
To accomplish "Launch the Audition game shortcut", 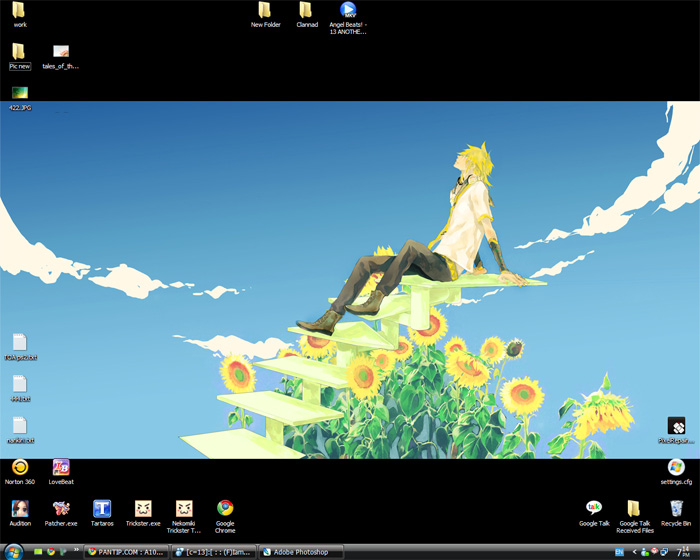I will tap(20, 513).
